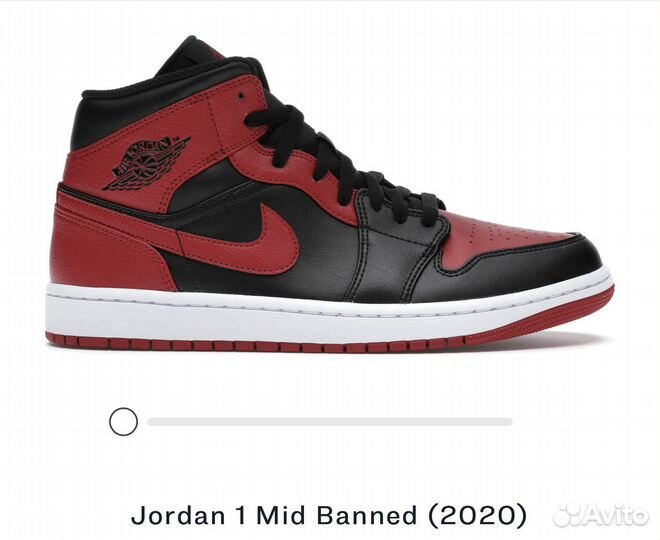The width and height of the screenshot is (660, 540).
Task: Click the middle of the gray slider track
Action: (x=330, y=422)
